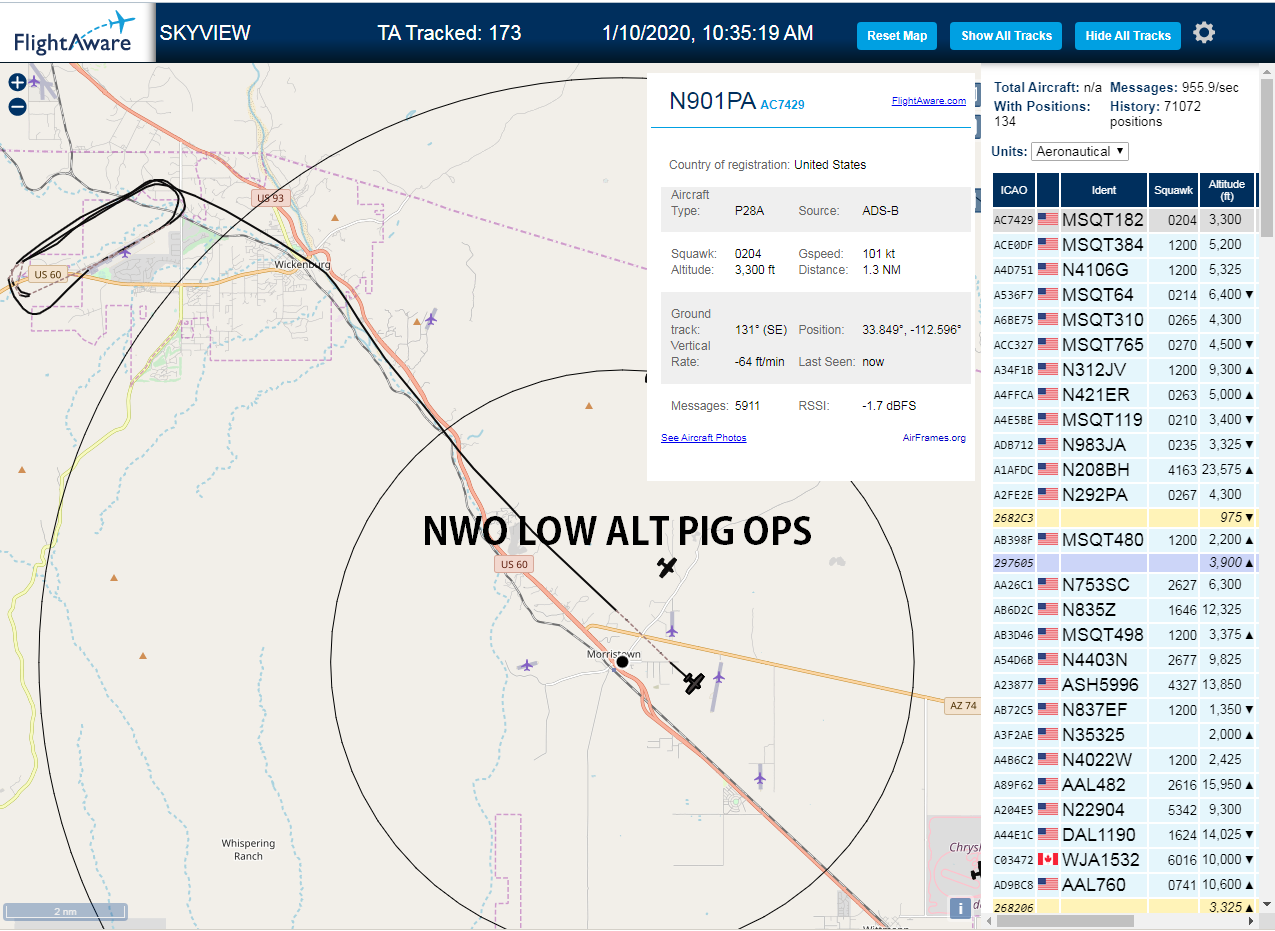Sort the table by Ident column header
The height and width of the screenshot is (931, 1275).
(1104, 189)
